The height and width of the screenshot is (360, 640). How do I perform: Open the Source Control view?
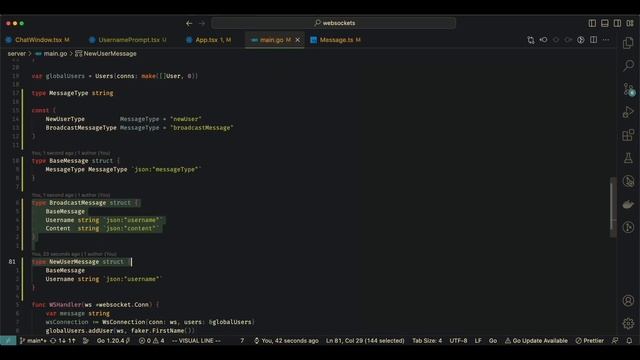pyautogui.click(x=628, y=89)
